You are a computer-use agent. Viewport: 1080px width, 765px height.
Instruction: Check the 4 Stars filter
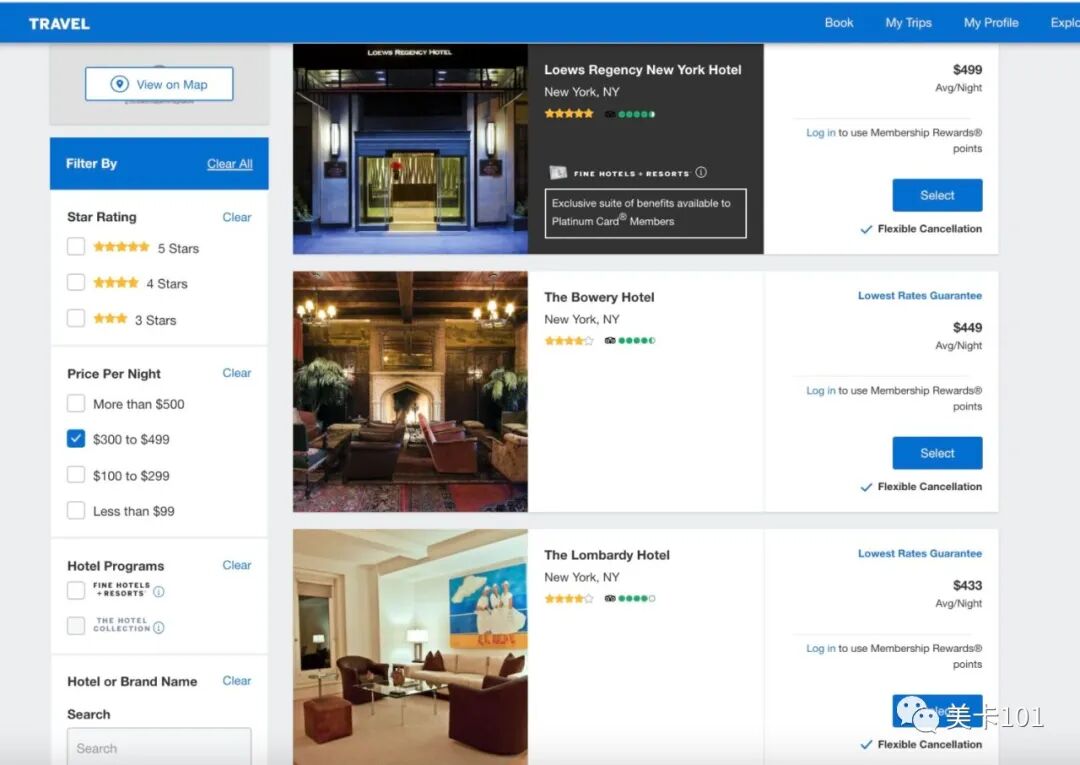tap(76, 282)
